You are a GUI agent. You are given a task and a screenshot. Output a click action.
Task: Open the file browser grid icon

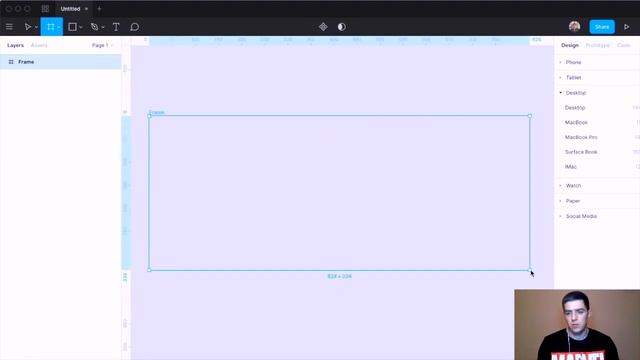point(45,9)
